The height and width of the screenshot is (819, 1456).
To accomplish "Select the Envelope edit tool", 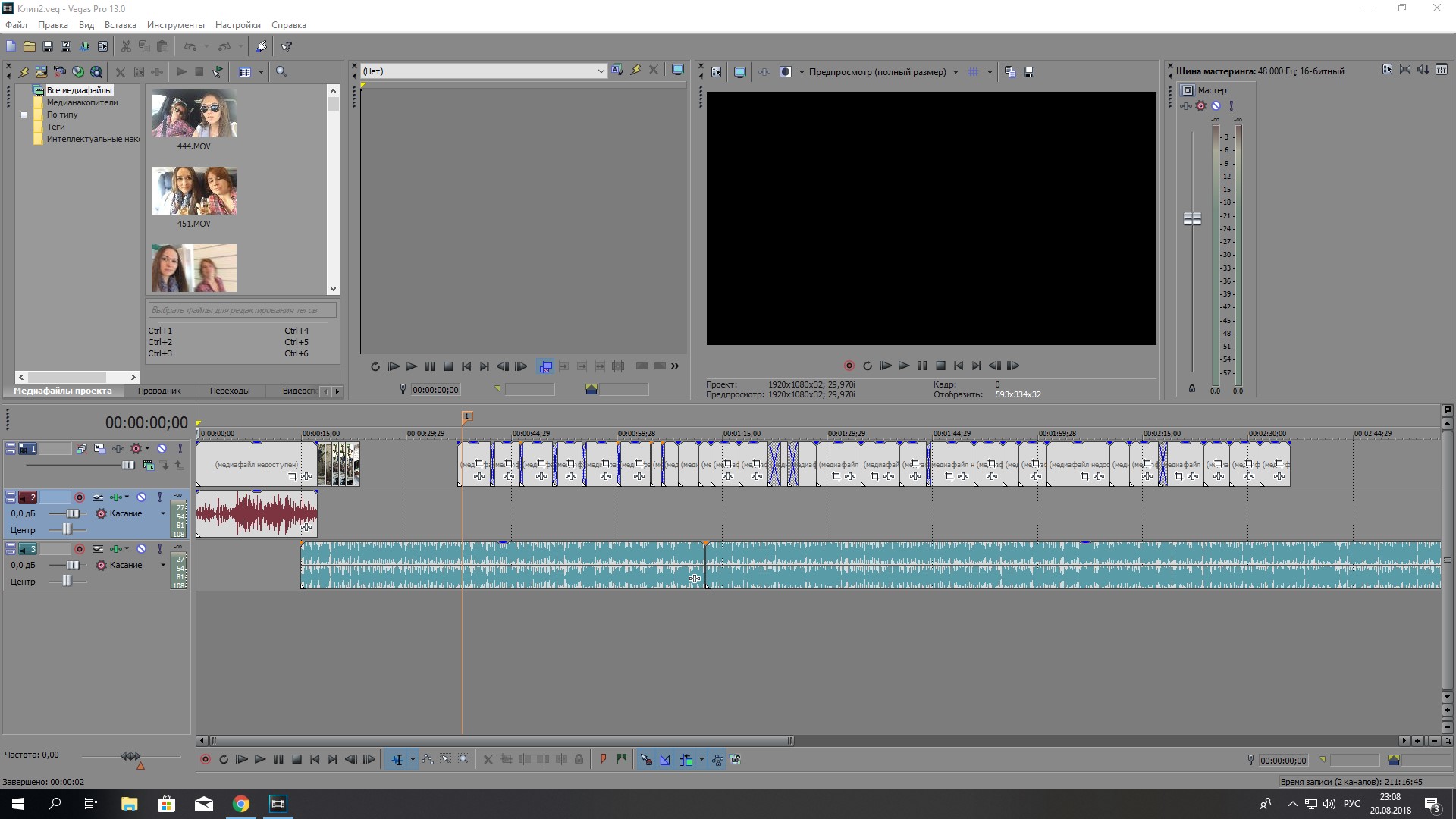I will coord(428,759).
